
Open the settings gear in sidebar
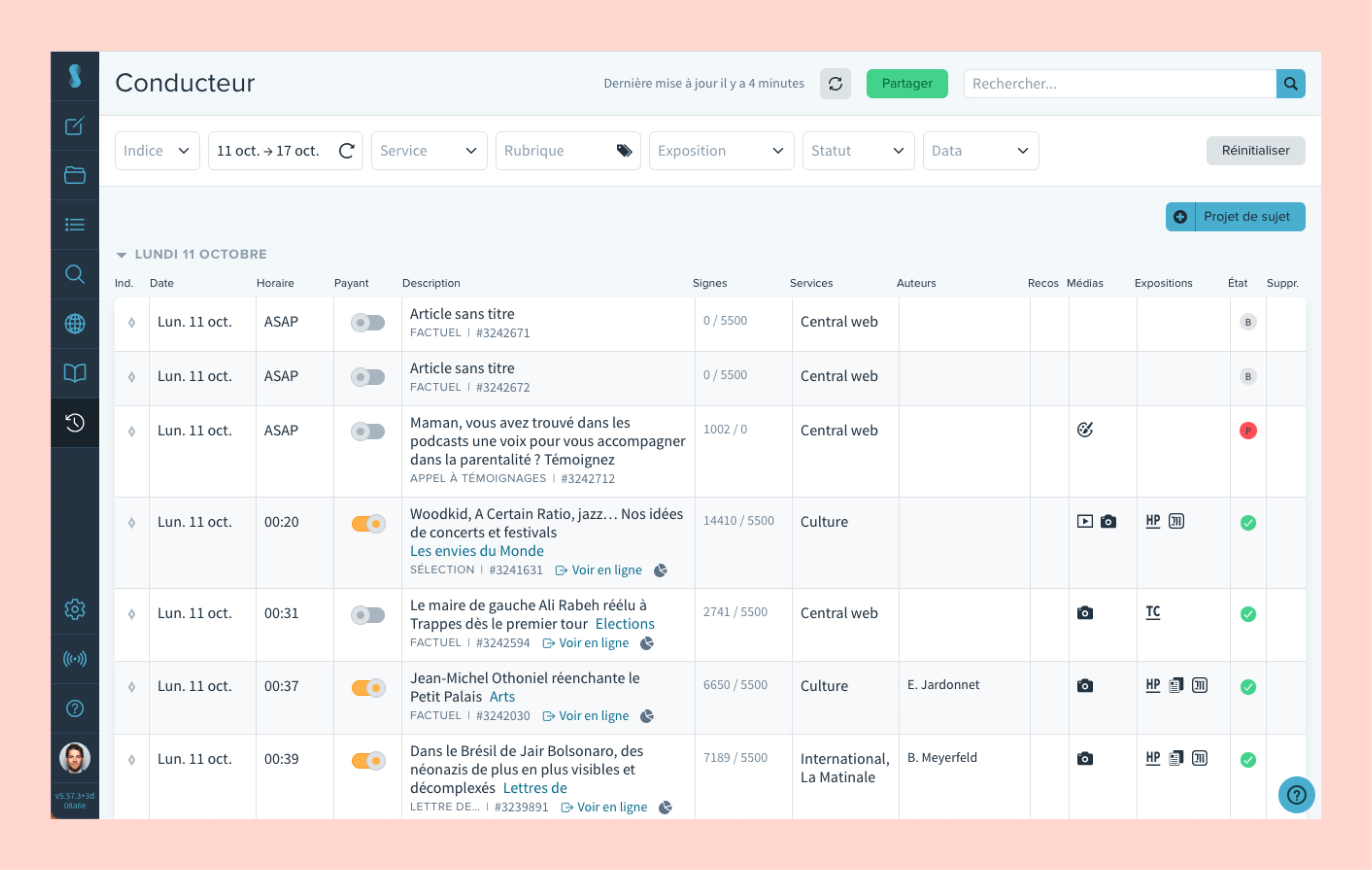75,609
